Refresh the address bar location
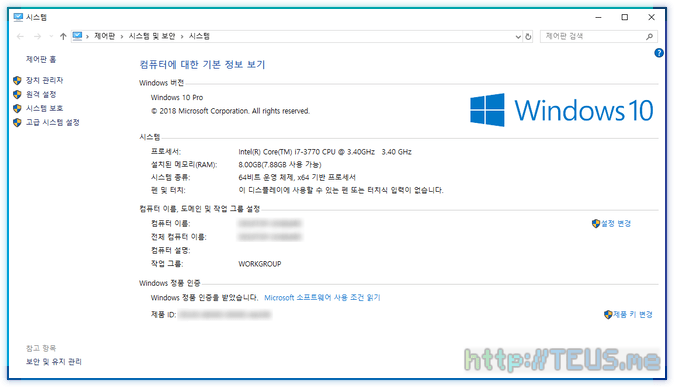Viewport: 674px width, 387px height. pos(528,37)
